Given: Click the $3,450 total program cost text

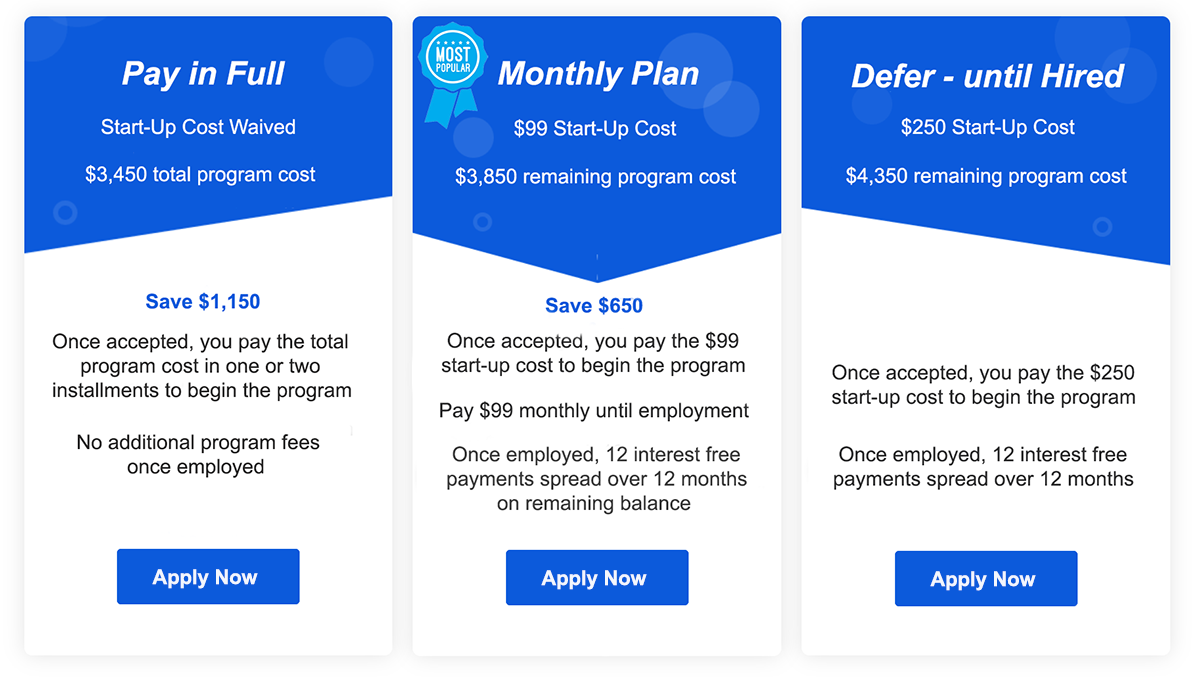Looking at the screenshot, I should pos(200,175).
